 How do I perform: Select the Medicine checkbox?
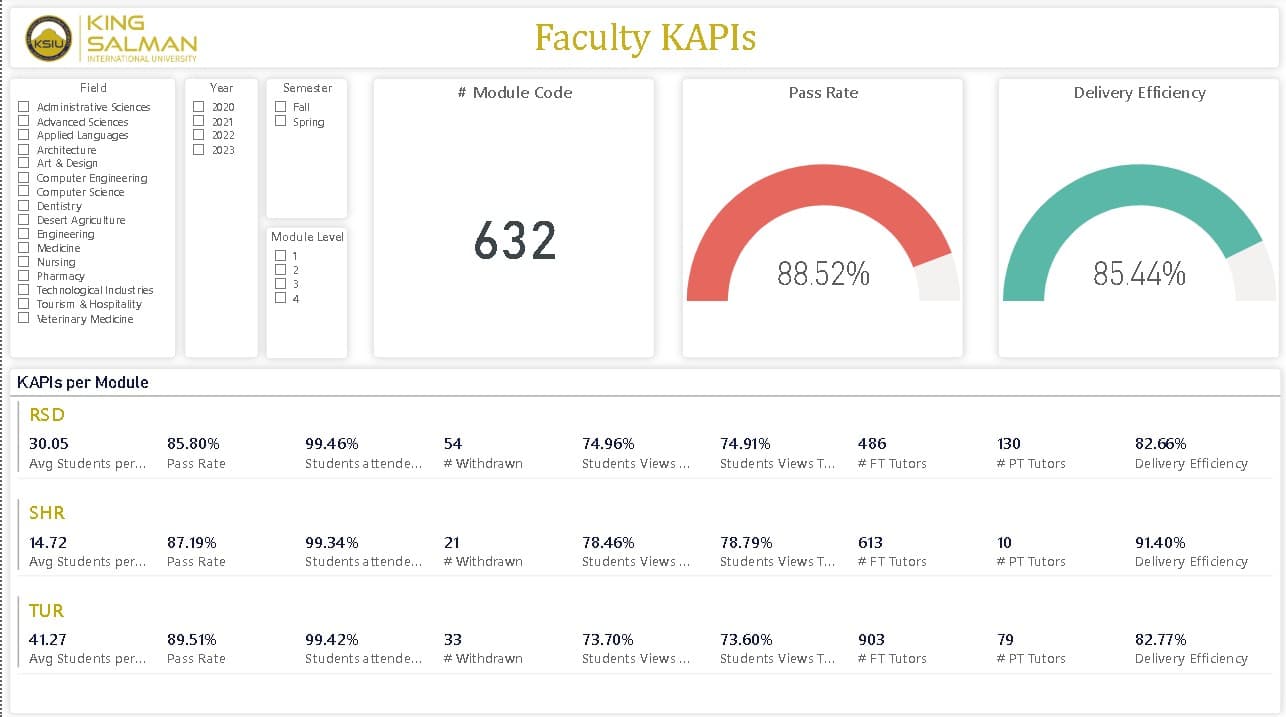click(24, 248)
